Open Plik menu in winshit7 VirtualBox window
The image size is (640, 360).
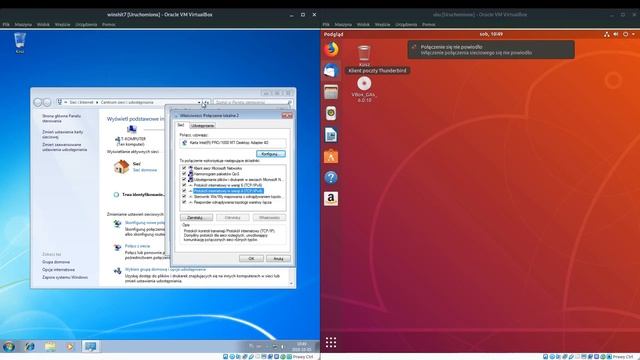tap(6, 24)
